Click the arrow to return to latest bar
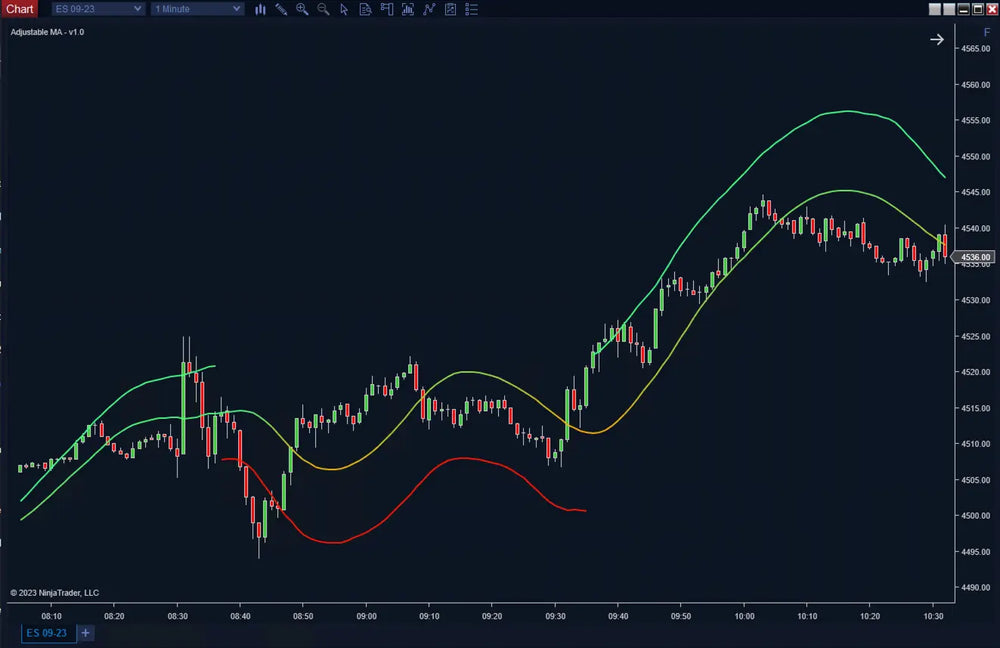Image resolution: width=1000 pixels, height=648 pixels. 937,39
